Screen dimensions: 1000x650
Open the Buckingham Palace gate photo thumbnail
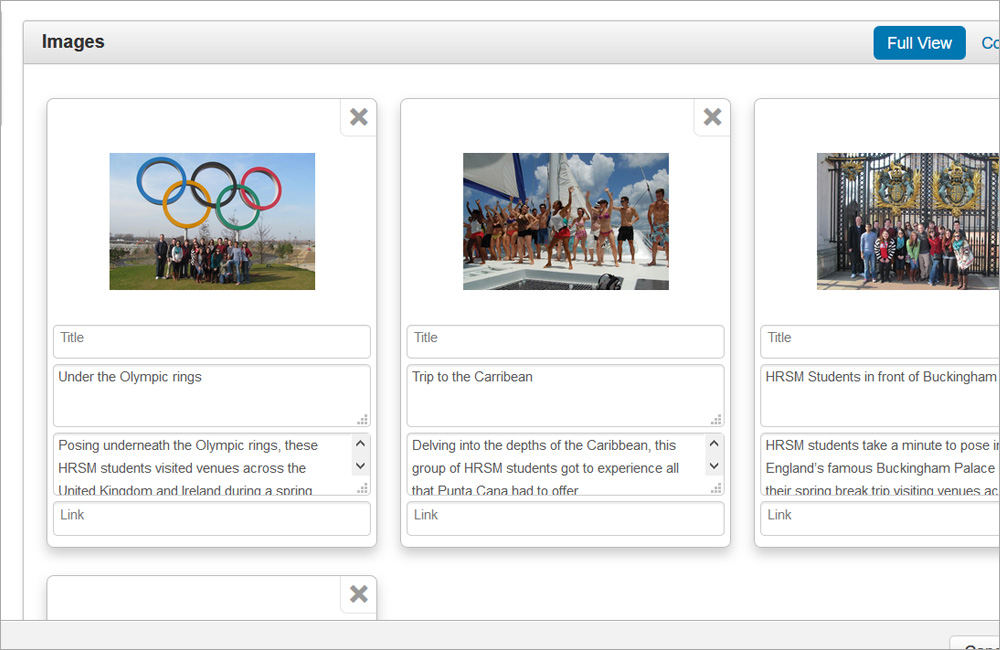(x=907, y=221)
